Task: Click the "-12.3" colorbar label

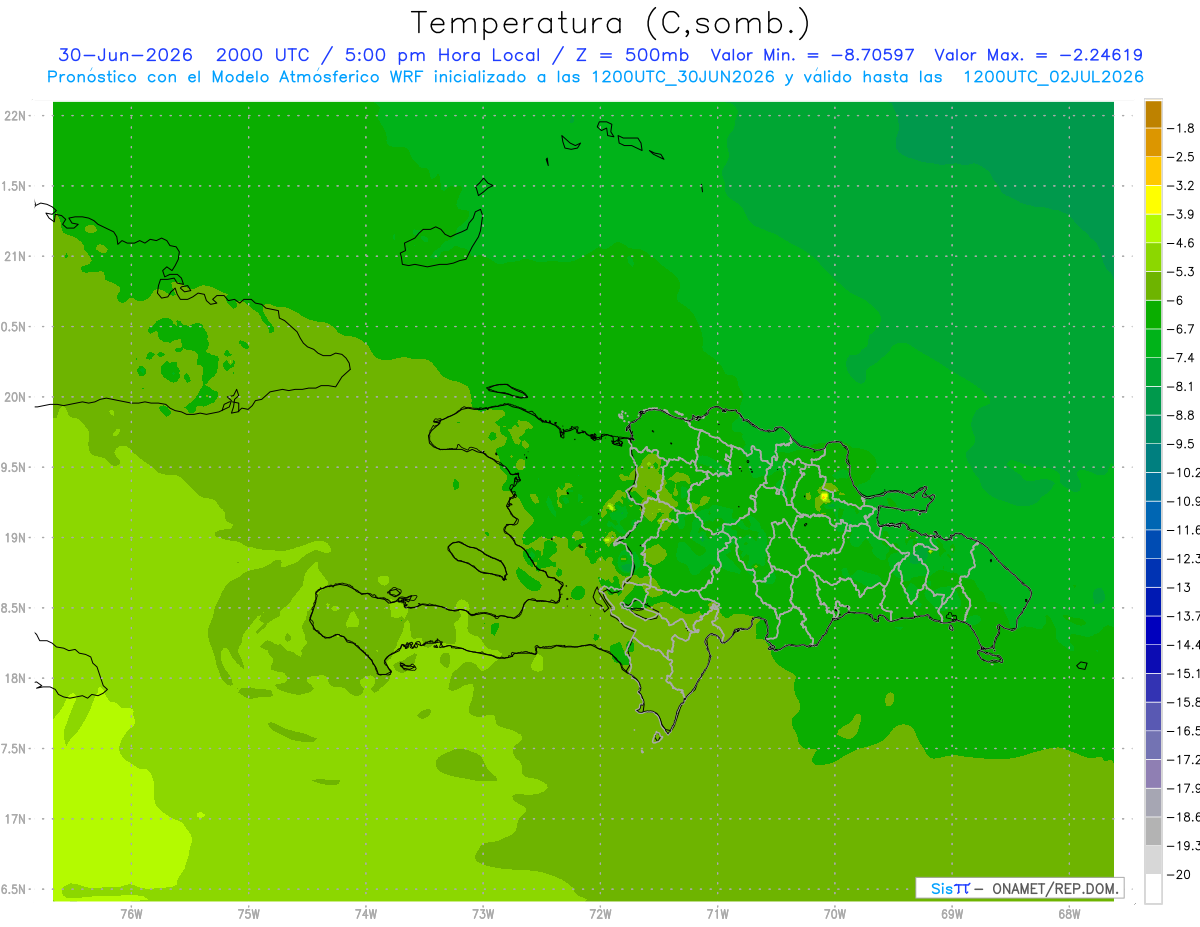Action: (1184, 559)
